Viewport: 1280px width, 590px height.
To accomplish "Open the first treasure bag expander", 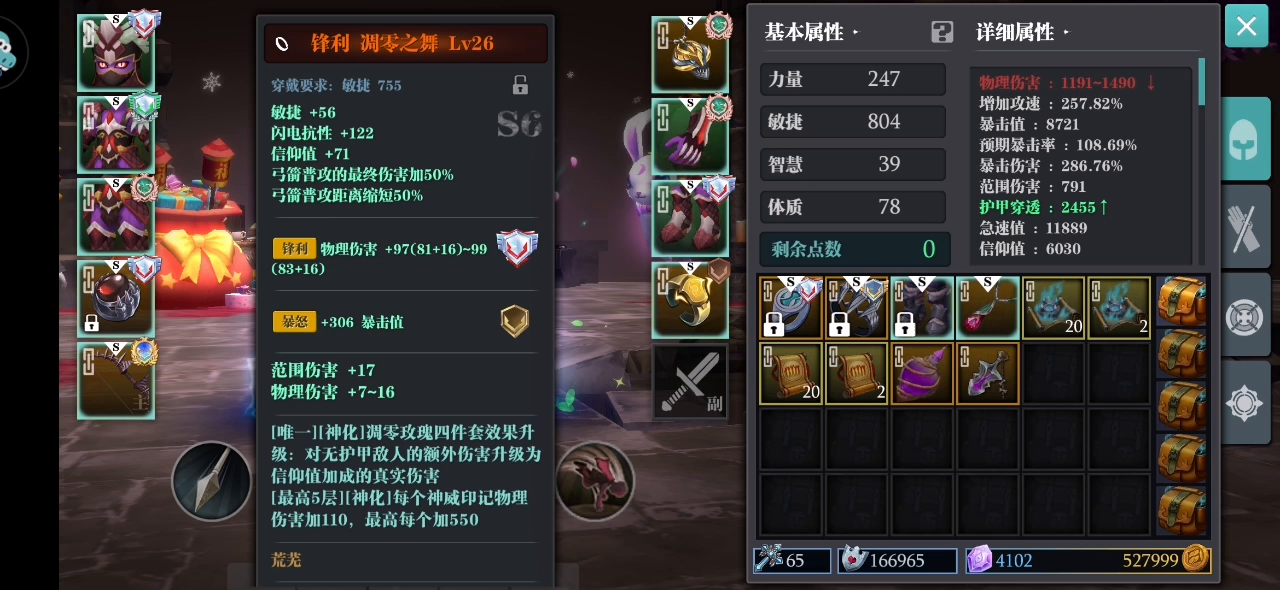I will [x=1182, y=301].
